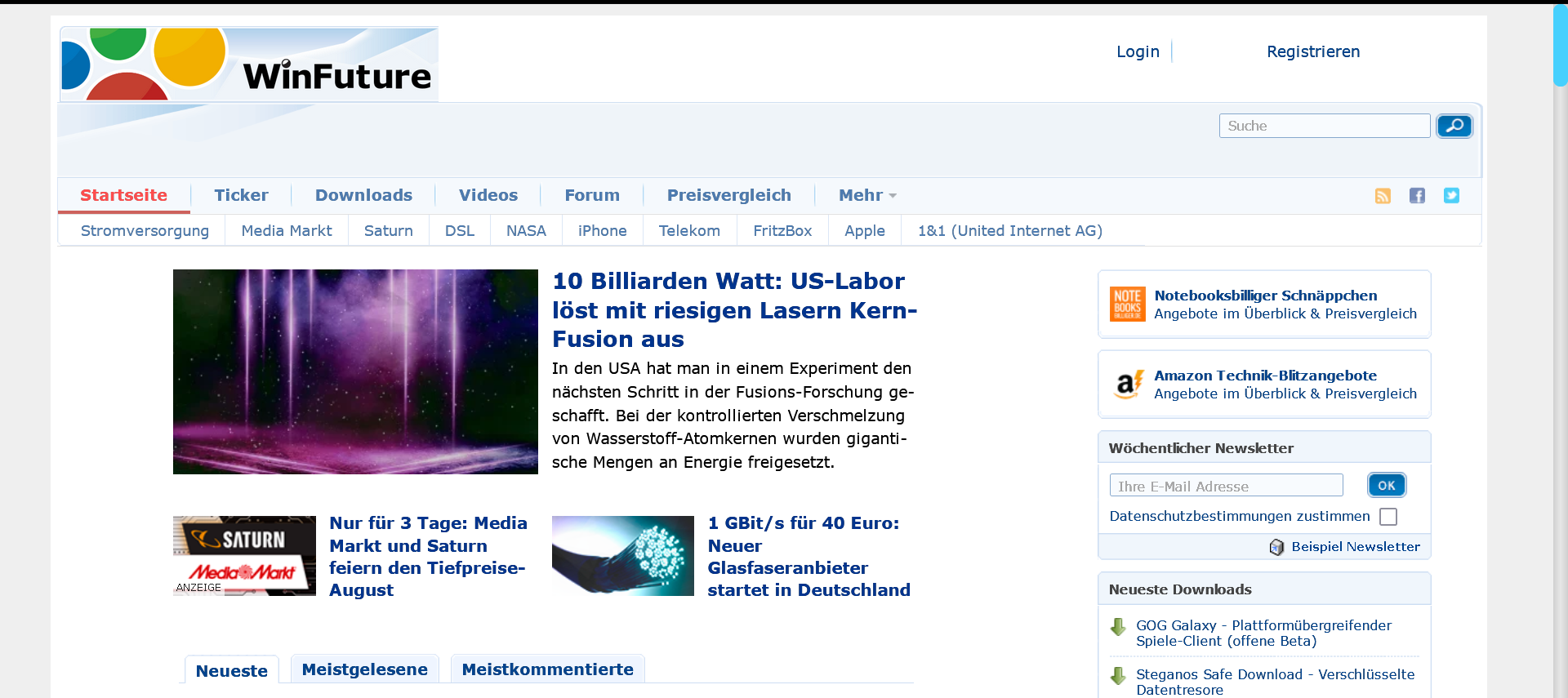Click the page vertical scrollbar thumb
Image resolution: width=1568 pixels, height=698 pixels.
point(1560,45)
